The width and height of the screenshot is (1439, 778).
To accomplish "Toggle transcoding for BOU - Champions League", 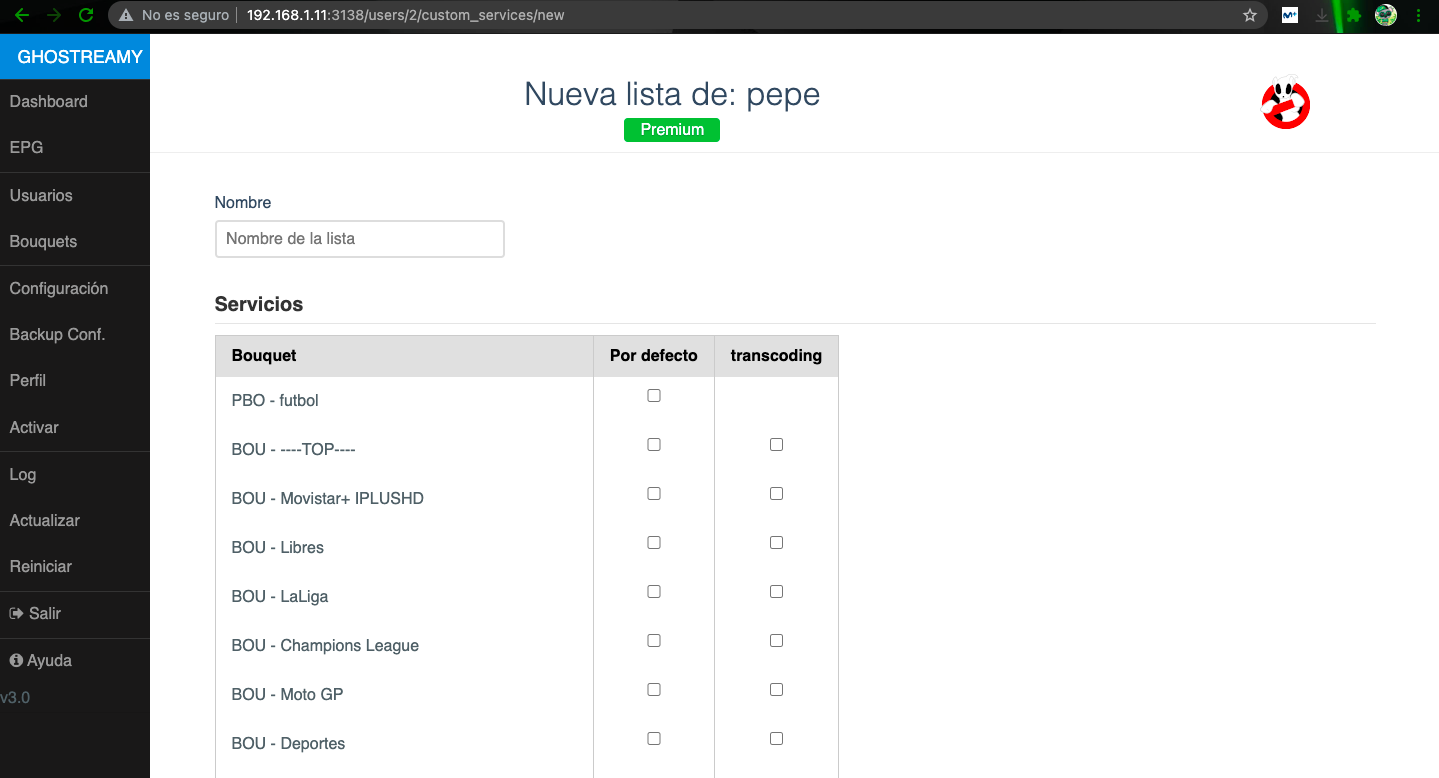I will 776,641.
